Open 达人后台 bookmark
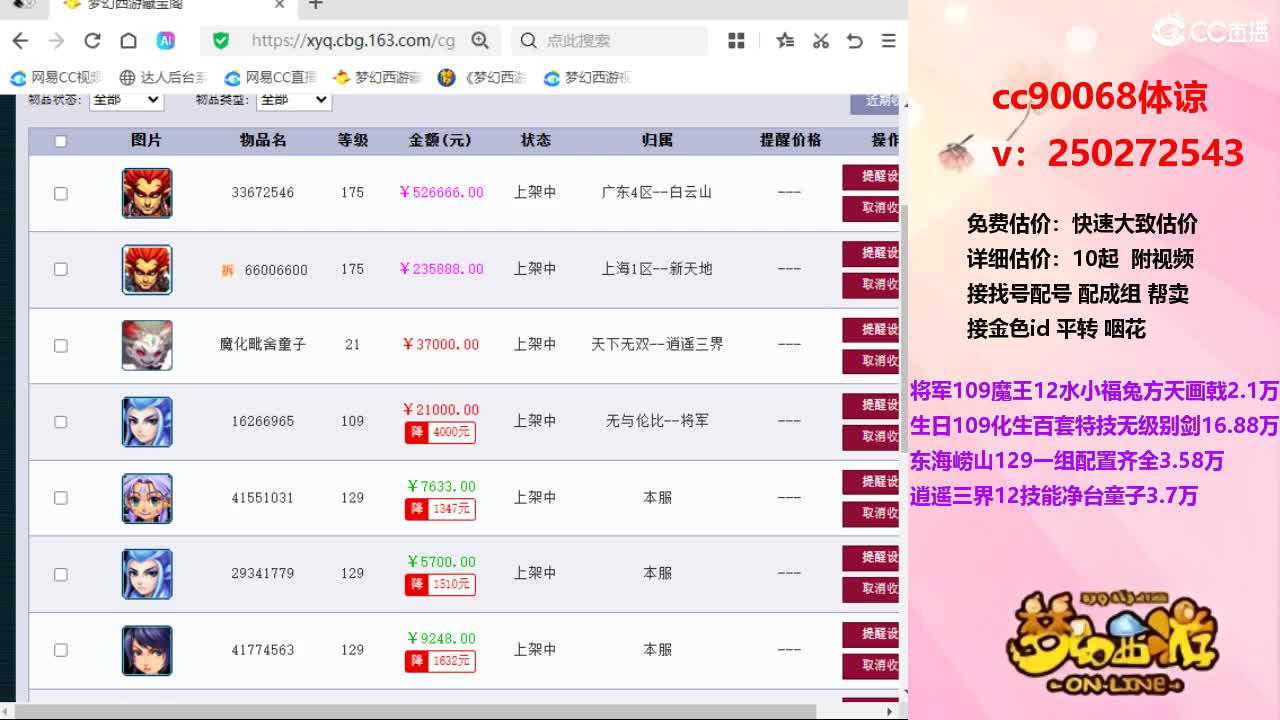Viewport: 1280px width, 720px height. tap(163, 77)
